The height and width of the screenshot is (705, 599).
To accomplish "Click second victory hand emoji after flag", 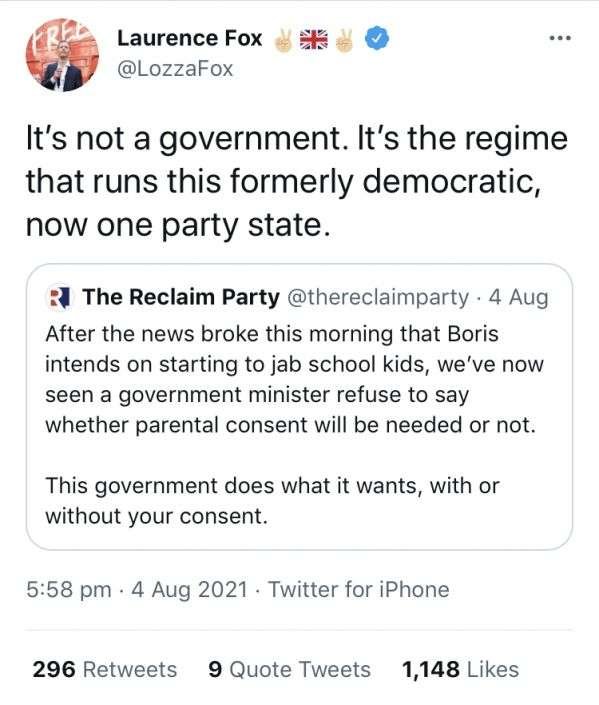I will point(345,40).
